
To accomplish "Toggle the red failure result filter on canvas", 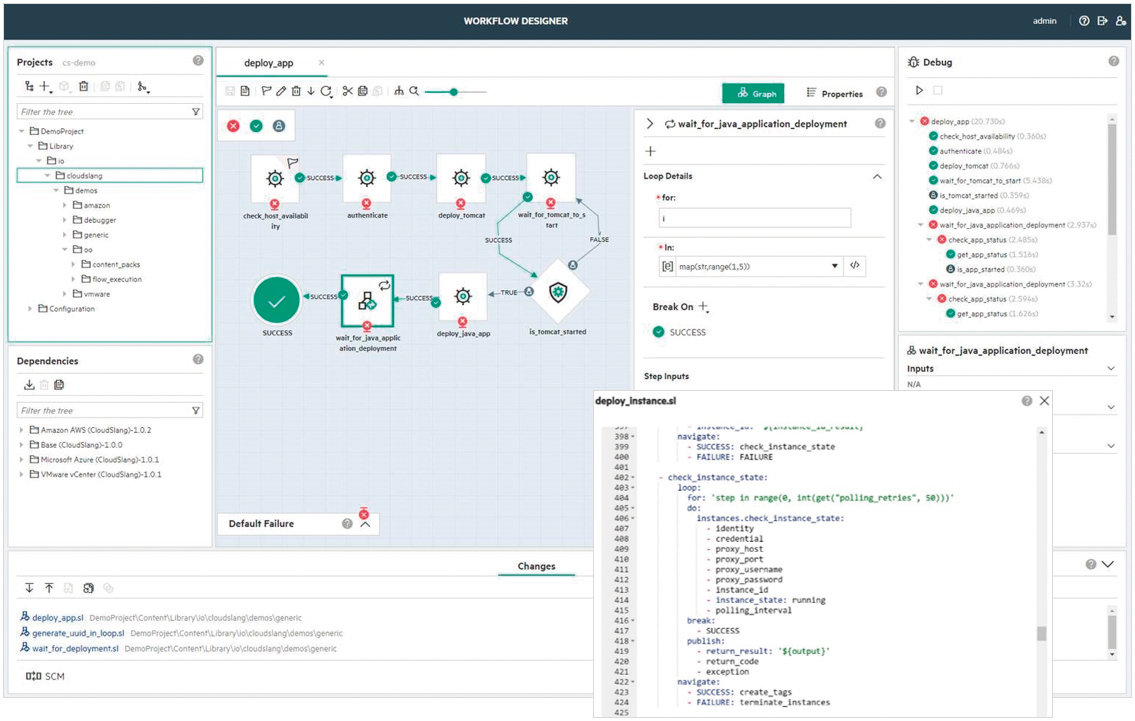I will click(x=233, y=126).
